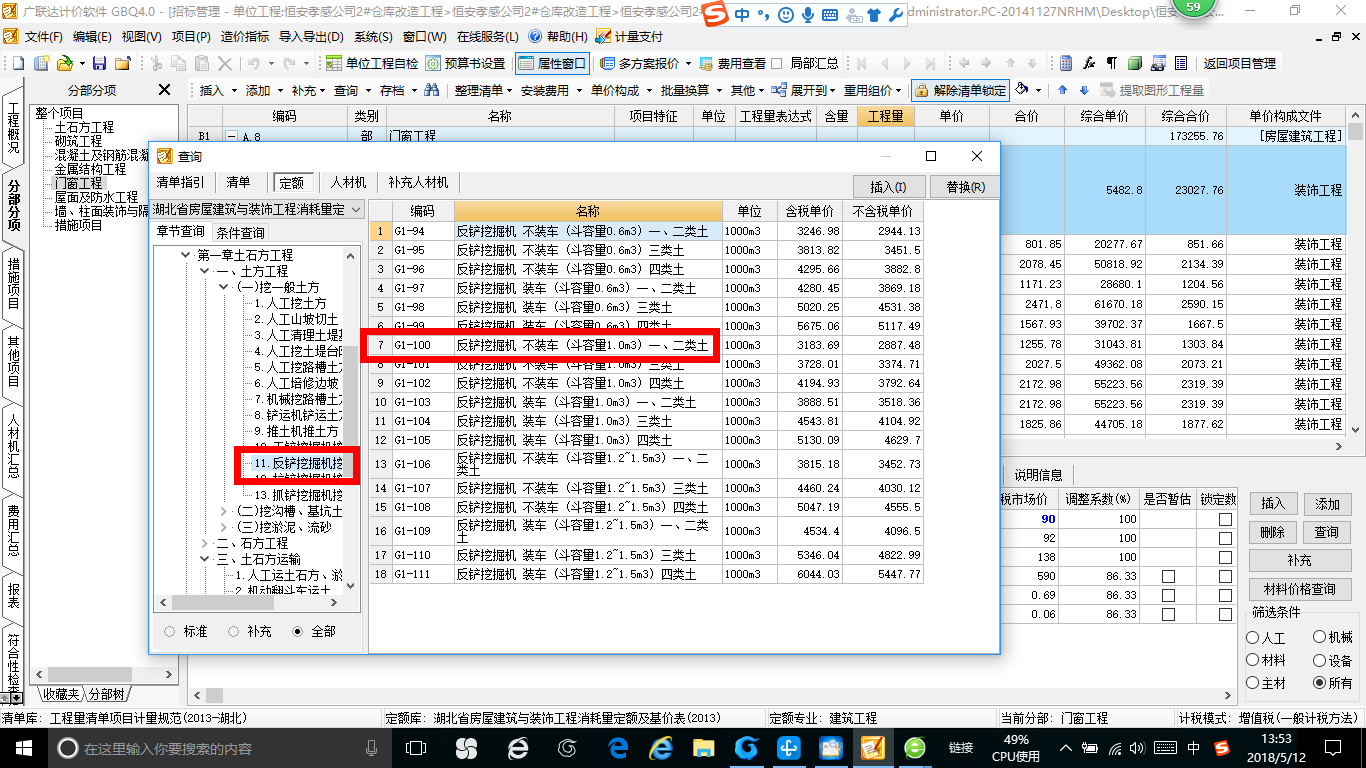This screenshot has width=1366, height=768.
Task: Click the Sogou input S icon in tray
Action: coord(1221,747)
